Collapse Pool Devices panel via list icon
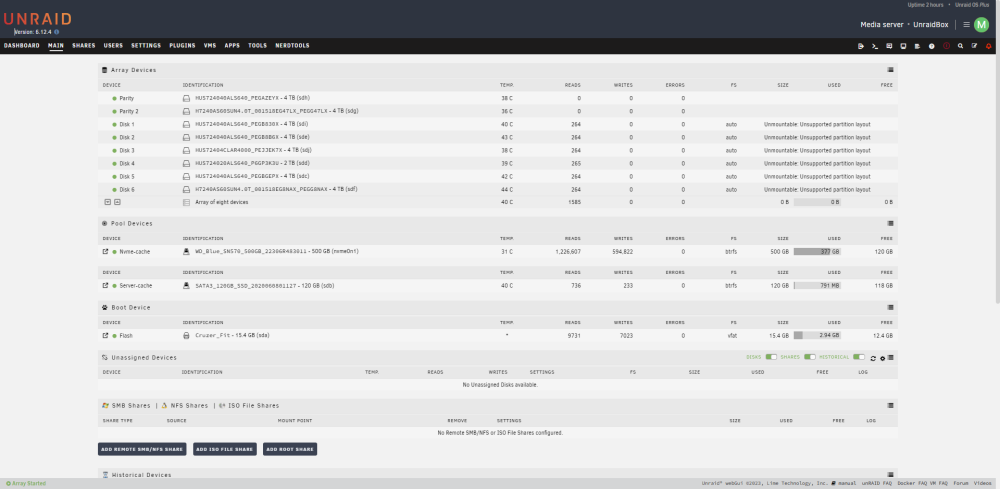Image resolution: width=1000 pixels, height=489 pixels. (x=890, y=223)
